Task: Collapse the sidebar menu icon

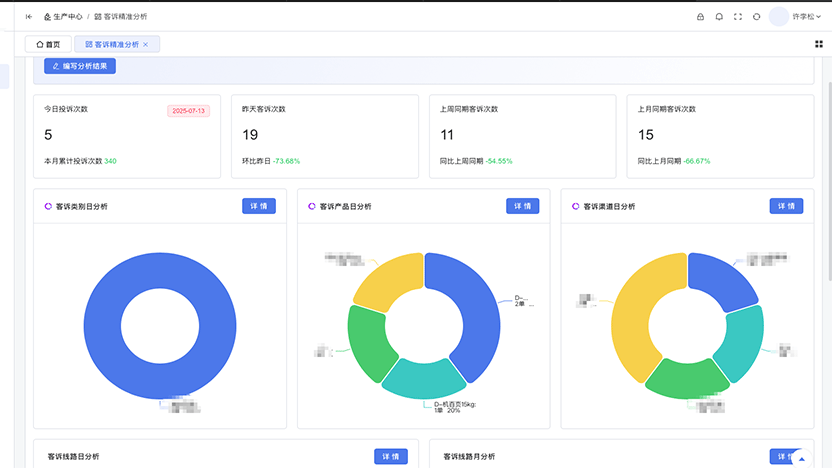Action: pos(29,17)
